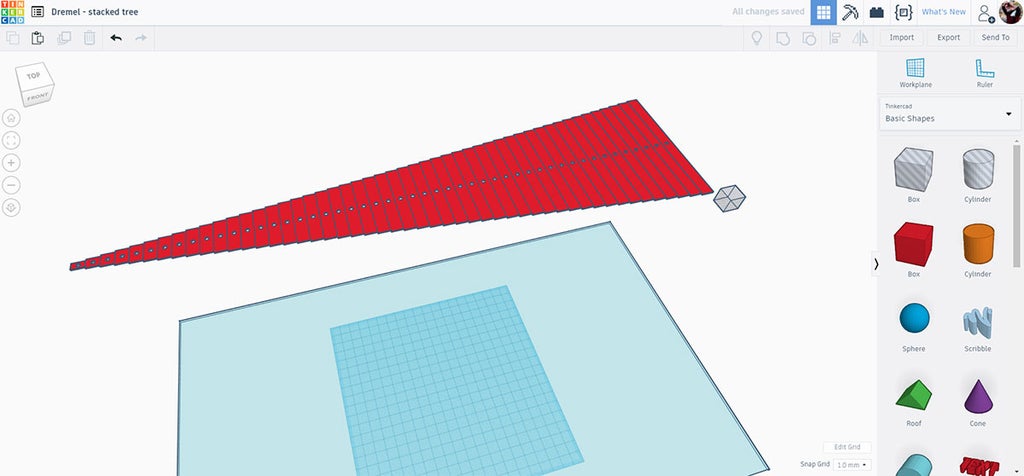1024x476 pixels.
Task: Redo the last undone action
Action: pos(140,38)
